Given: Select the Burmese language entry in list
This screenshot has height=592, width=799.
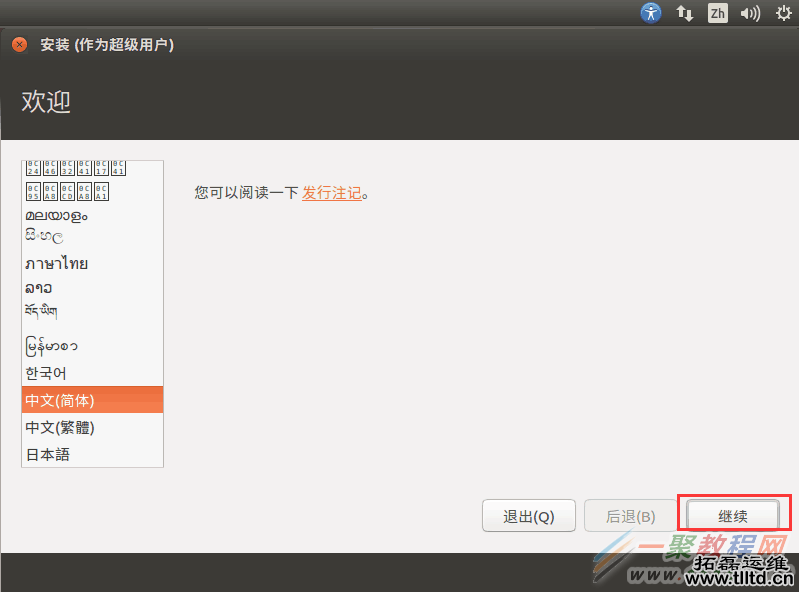Looking at the screenshot, I should (92, 346).
